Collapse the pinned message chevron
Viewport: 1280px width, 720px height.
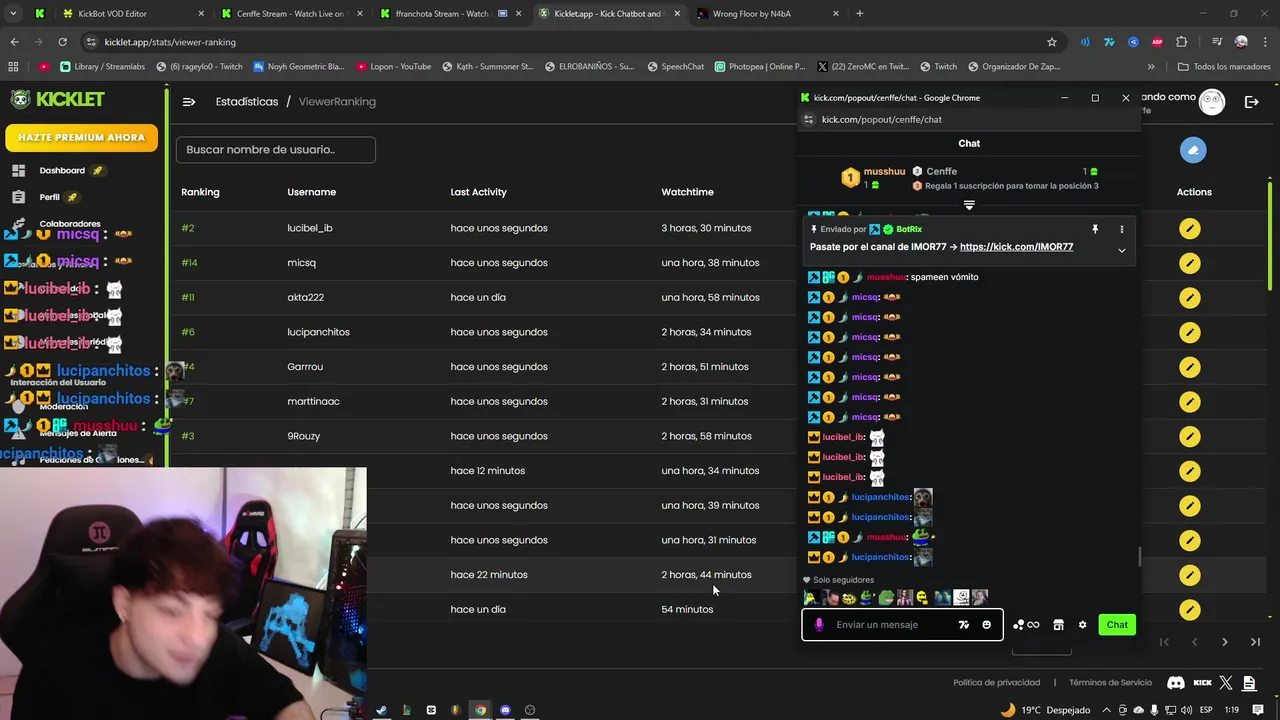pos(1121,250)
